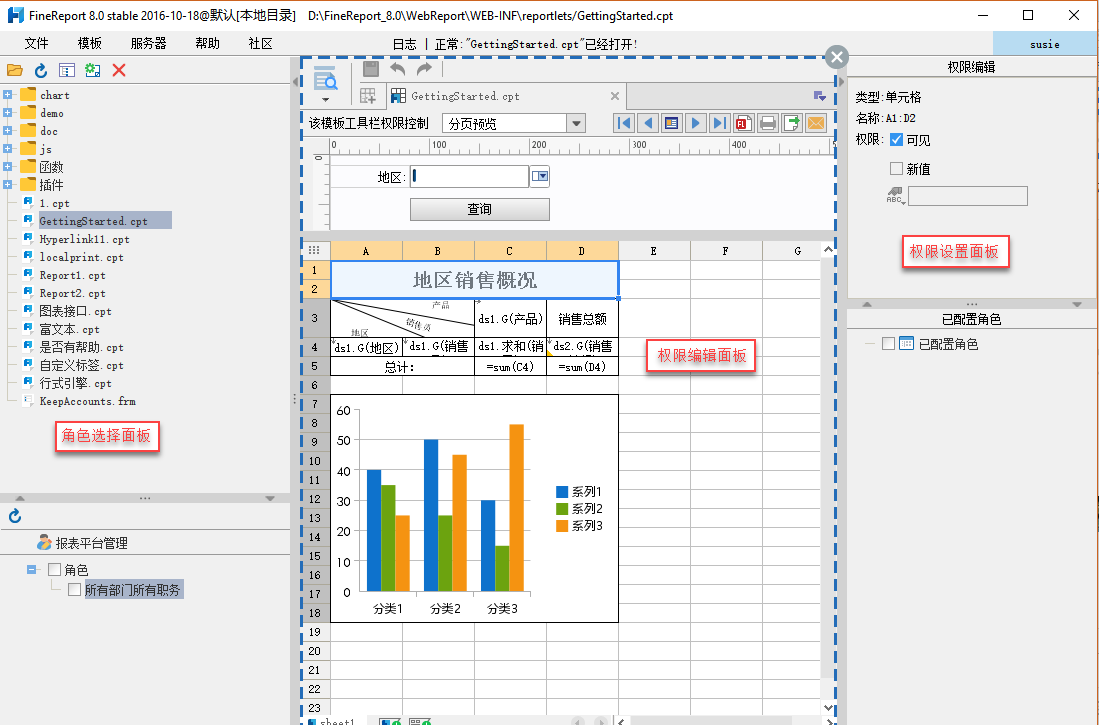Go to first page with navigation icon

(624, 123)
